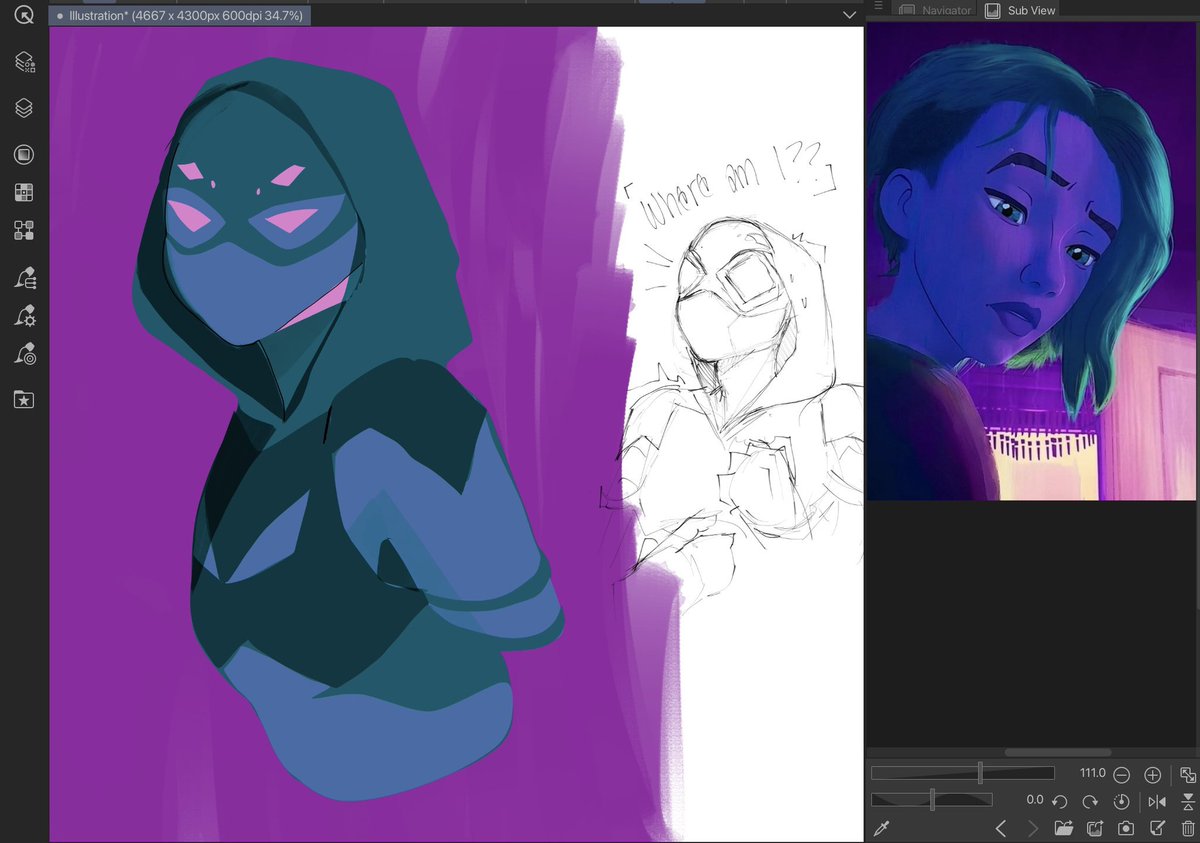Click the Sub View horizontal scrollbar

click(1057, 752)
